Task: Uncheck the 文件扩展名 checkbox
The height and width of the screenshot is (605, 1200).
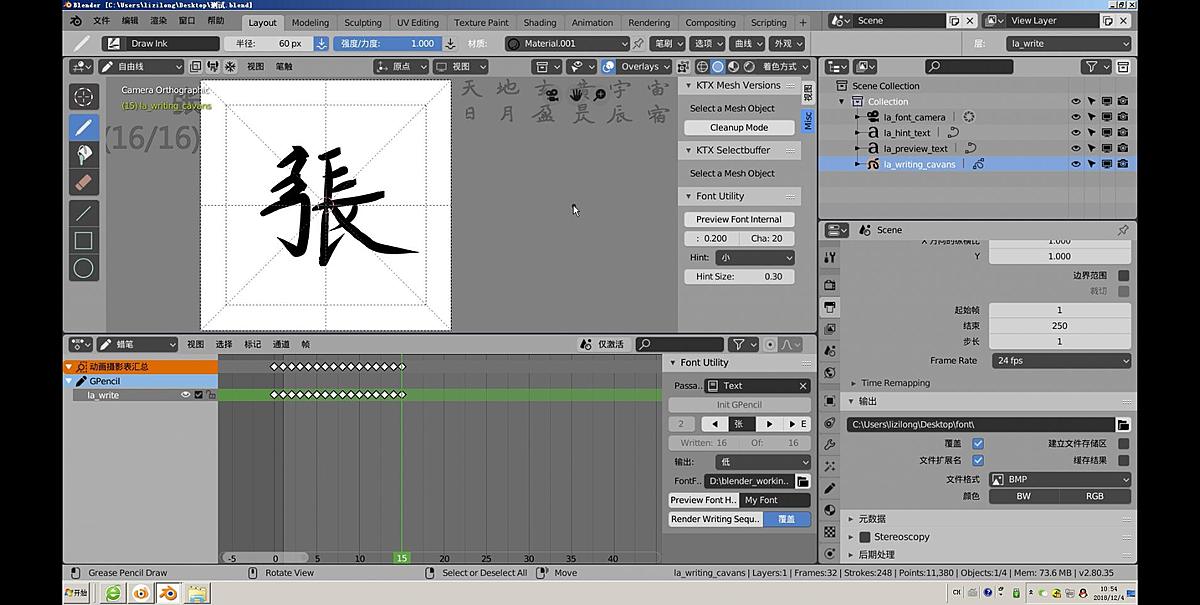Action: pos(978,460)
